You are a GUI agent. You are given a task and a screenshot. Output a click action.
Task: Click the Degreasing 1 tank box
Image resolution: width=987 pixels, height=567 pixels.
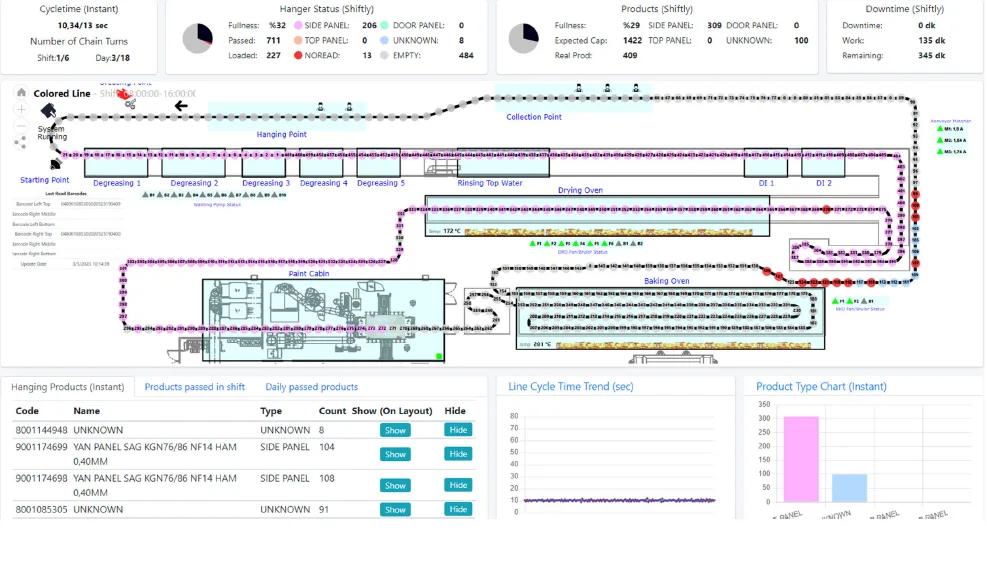point(116,162)
